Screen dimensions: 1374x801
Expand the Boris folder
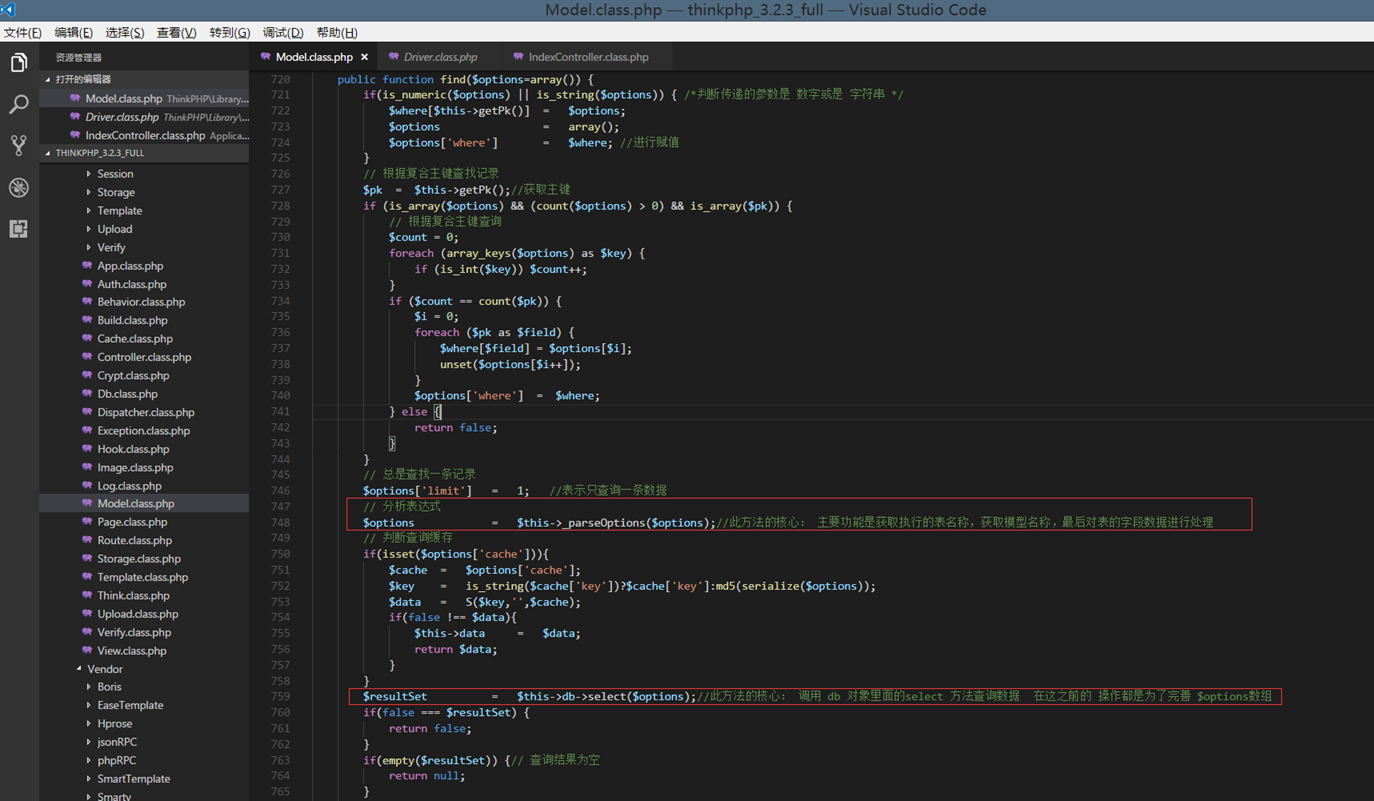click(88, 687)
